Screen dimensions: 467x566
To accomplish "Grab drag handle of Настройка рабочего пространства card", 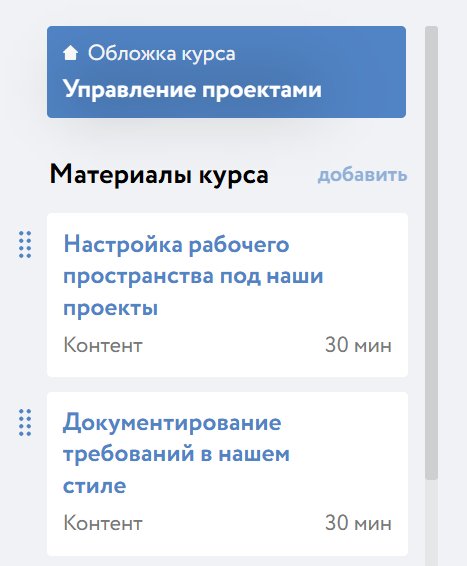I will (25, 245).
